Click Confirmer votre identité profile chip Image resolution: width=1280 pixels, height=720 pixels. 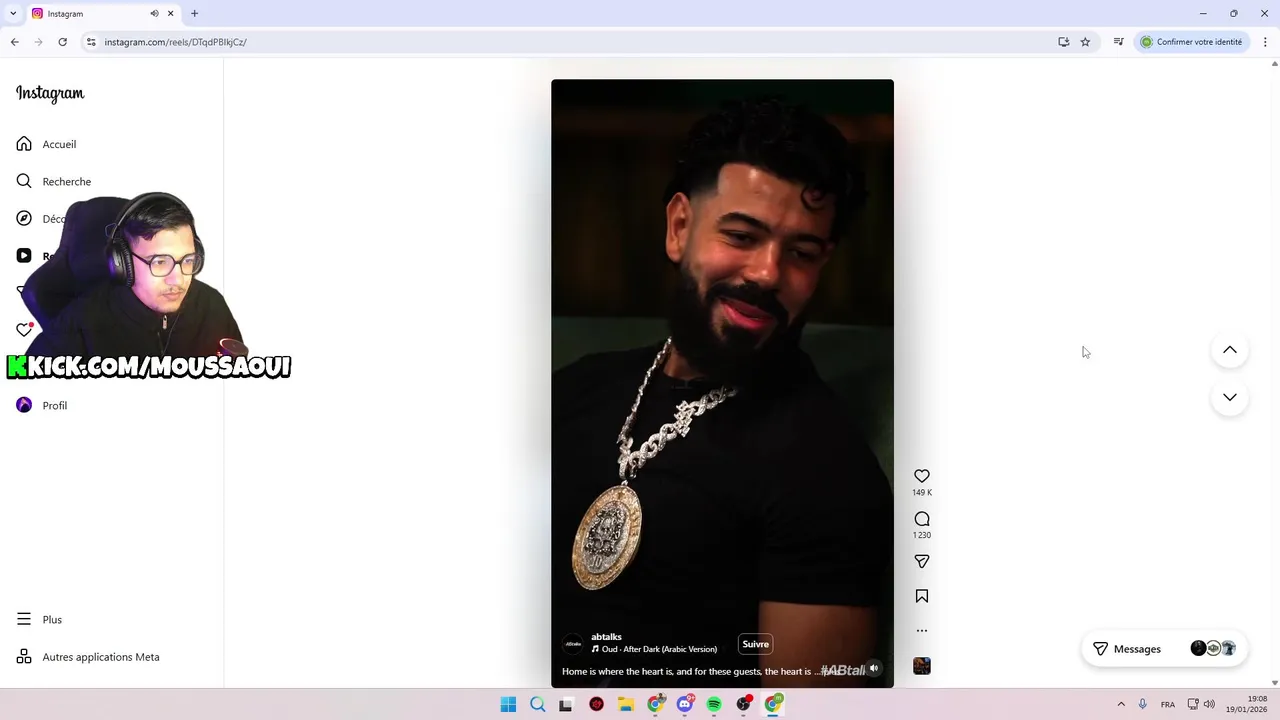pyautogui.click(x=1192, y=42)
